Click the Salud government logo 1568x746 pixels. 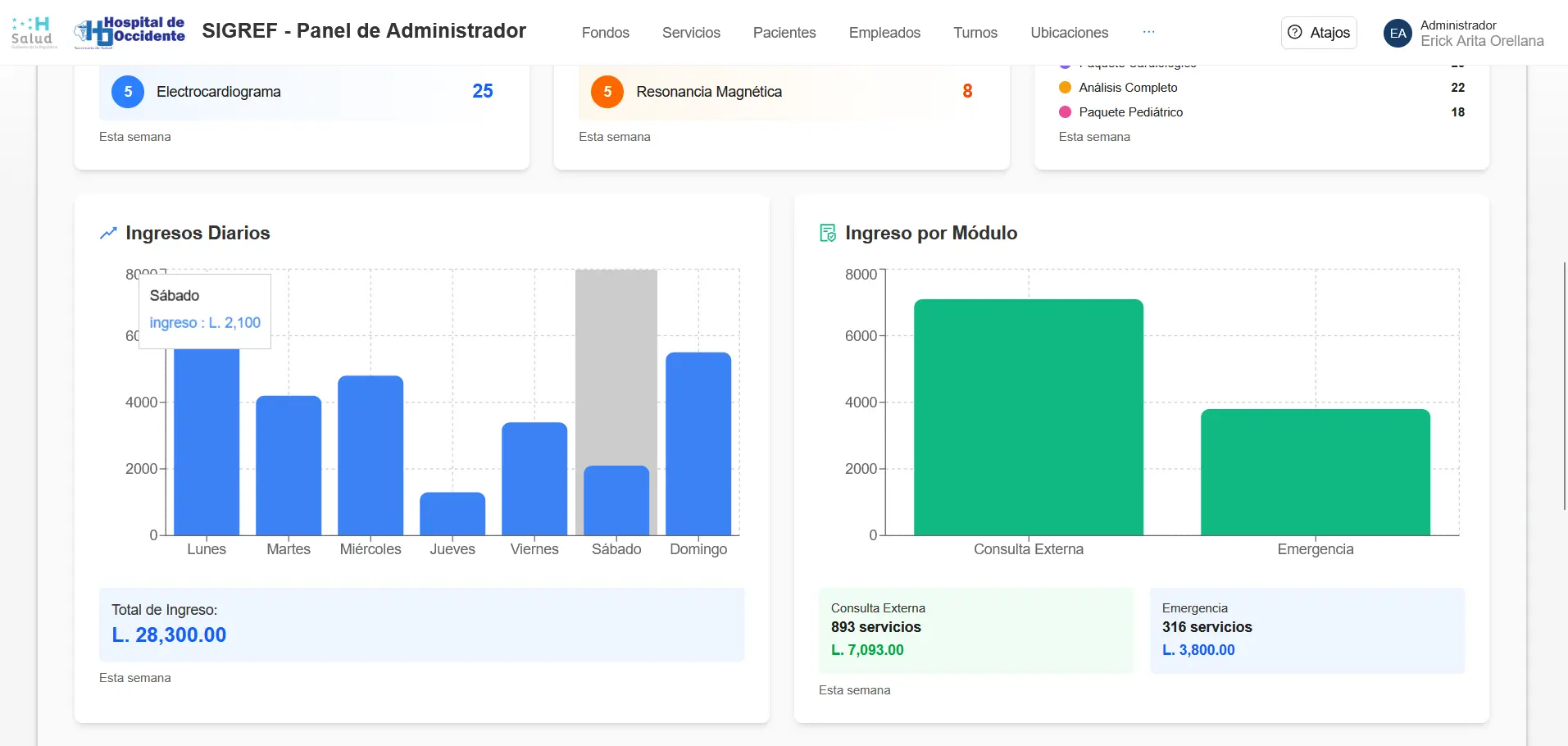pos(33,30)
